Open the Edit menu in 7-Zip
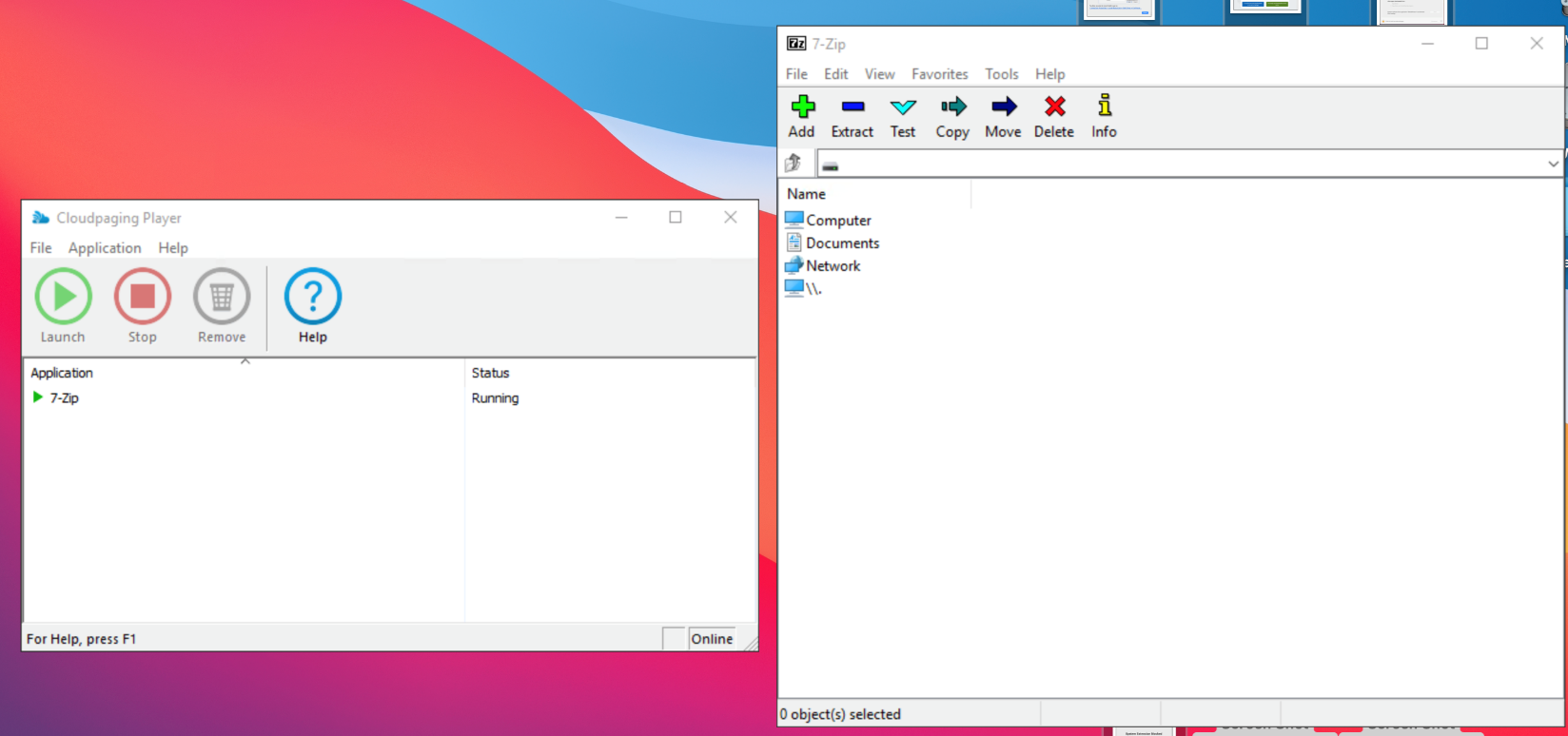 [x=836, y=74]
